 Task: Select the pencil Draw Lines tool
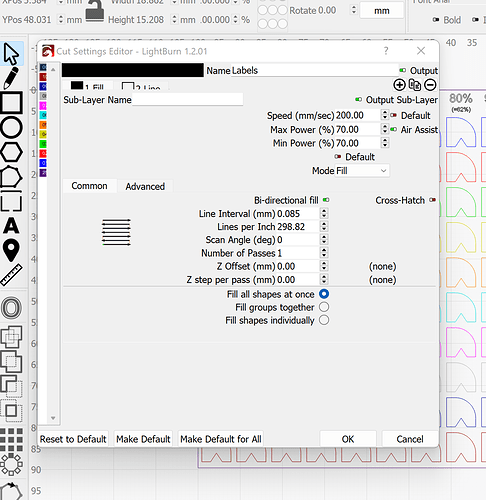pyautogui.click(x=11, y=78)
